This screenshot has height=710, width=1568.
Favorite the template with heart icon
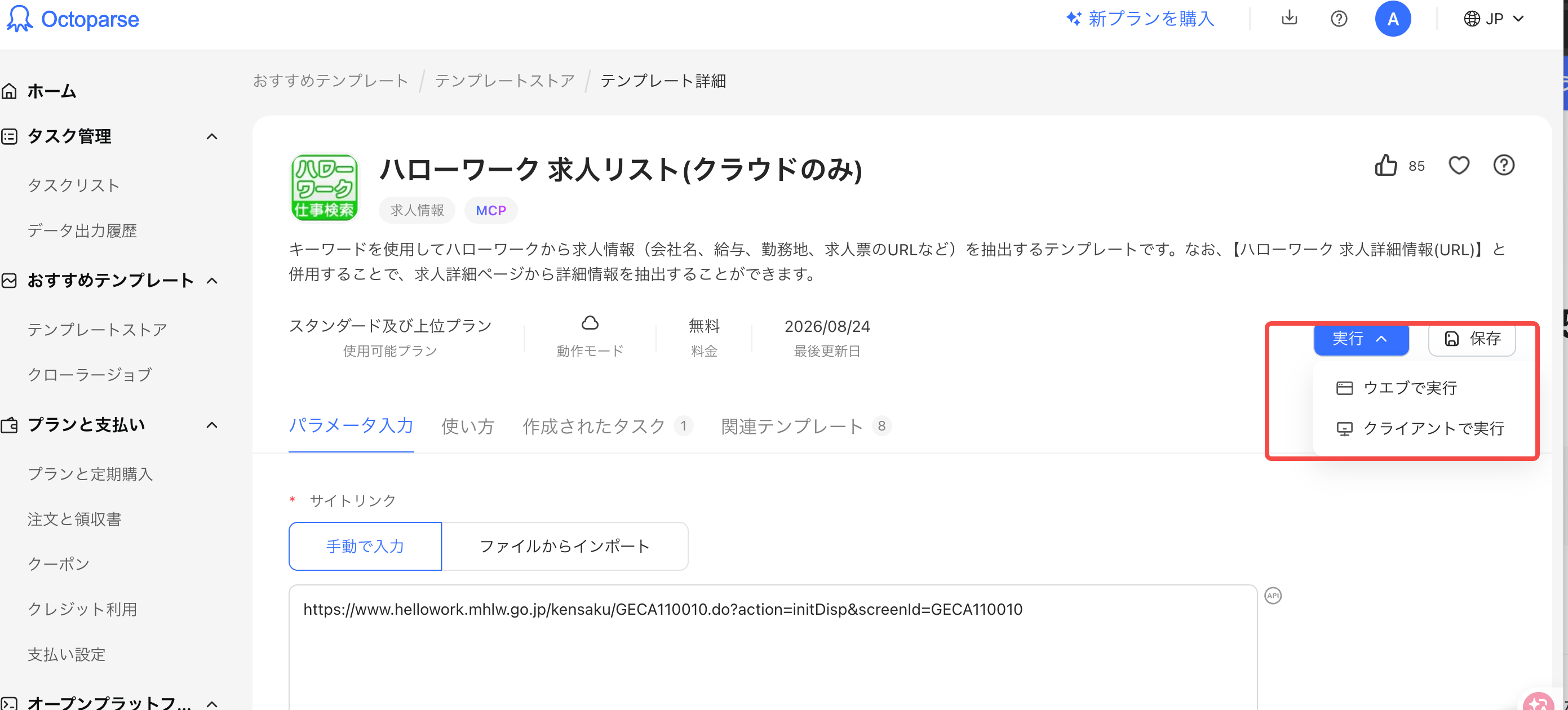[1459, 165]
